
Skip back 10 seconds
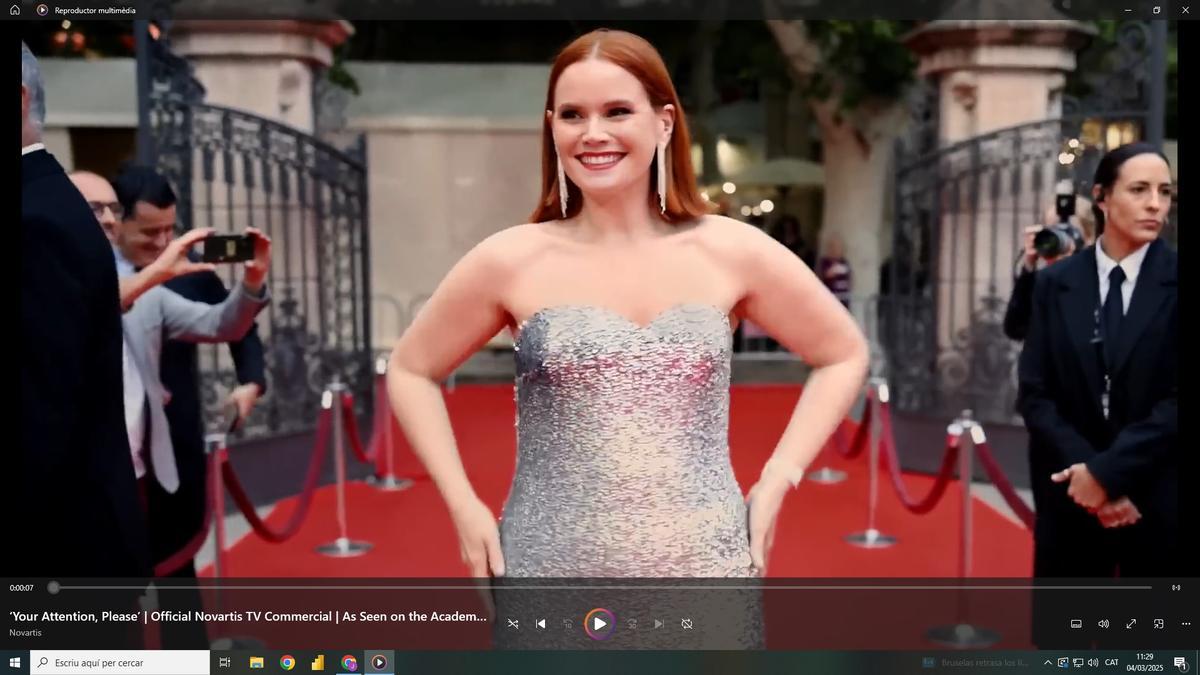(568, 623)
